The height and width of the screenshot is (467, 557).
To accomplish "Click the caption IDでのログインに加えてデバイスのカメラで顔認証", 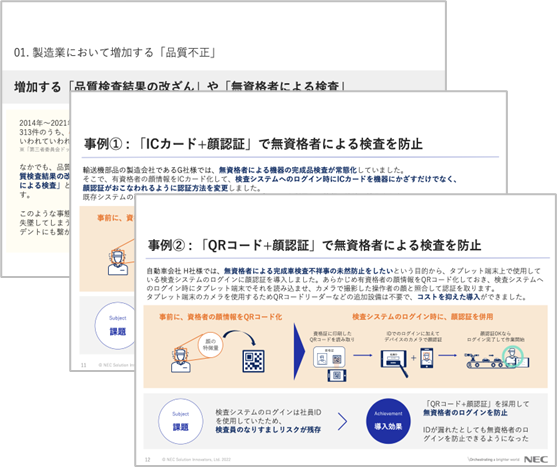I will click(413, 336).
